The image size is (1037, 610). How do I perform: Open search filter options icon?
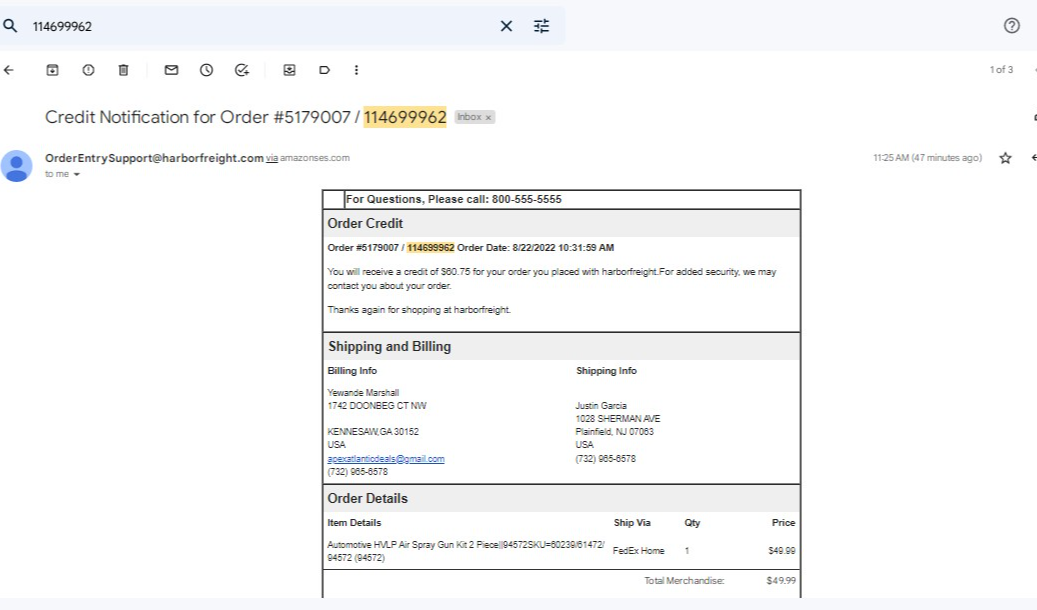541,26
